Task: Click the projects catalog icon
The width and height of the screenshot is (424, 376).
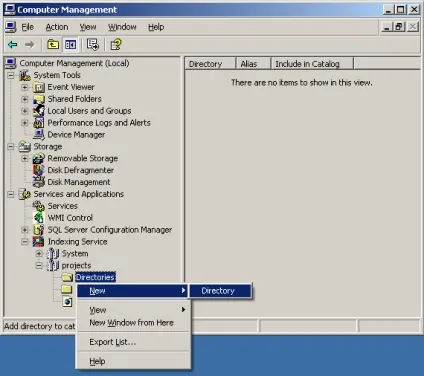Action: point(53,266)
